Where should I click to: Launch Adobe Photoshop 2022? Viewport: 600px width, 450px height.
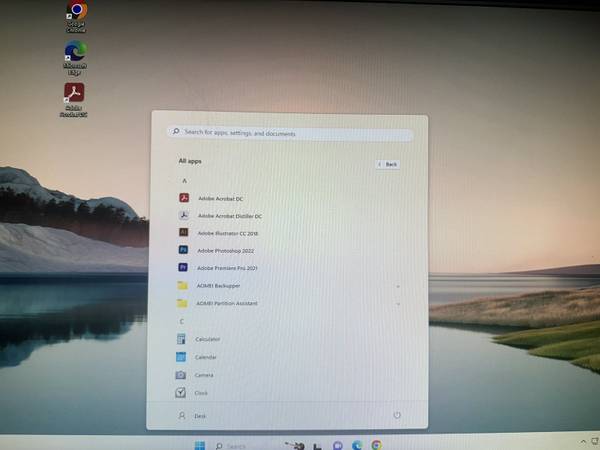tap(225, 251)
